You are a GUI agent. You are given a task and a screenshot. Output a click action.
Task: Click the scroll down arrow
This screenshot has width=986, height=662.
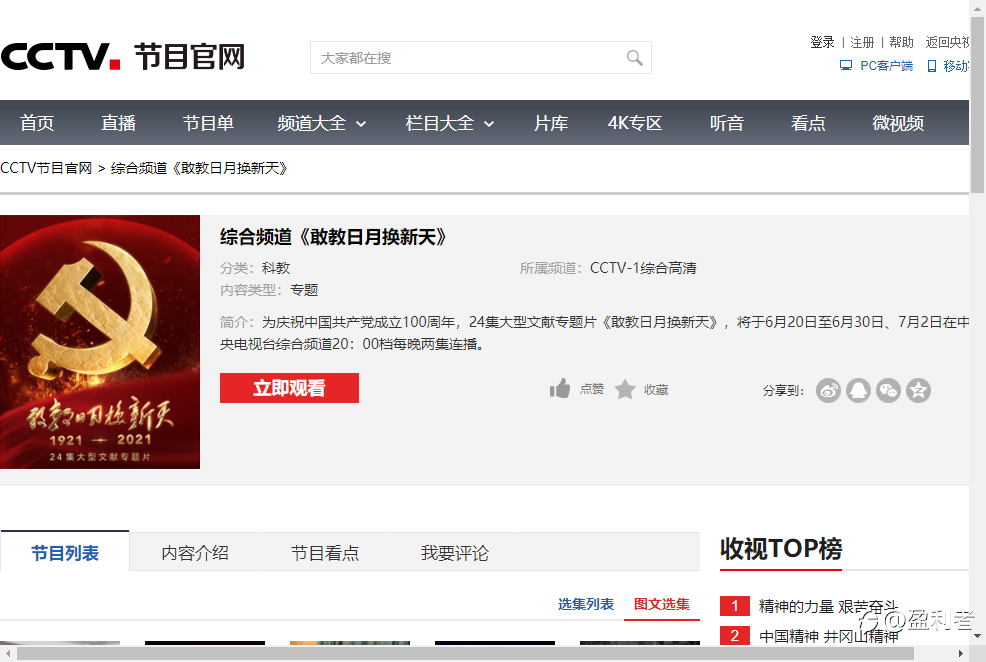click(977, 636)
